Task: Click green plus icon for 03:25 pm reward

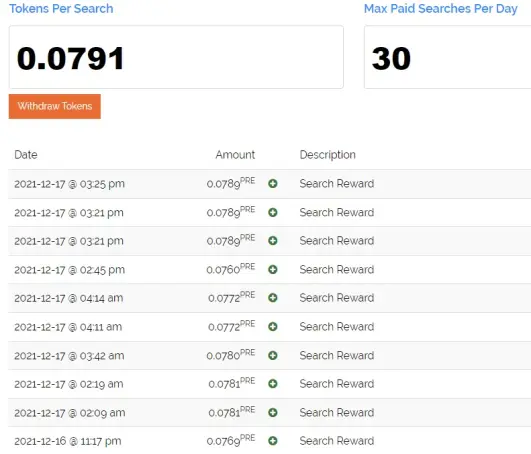Action: point(273,183)
